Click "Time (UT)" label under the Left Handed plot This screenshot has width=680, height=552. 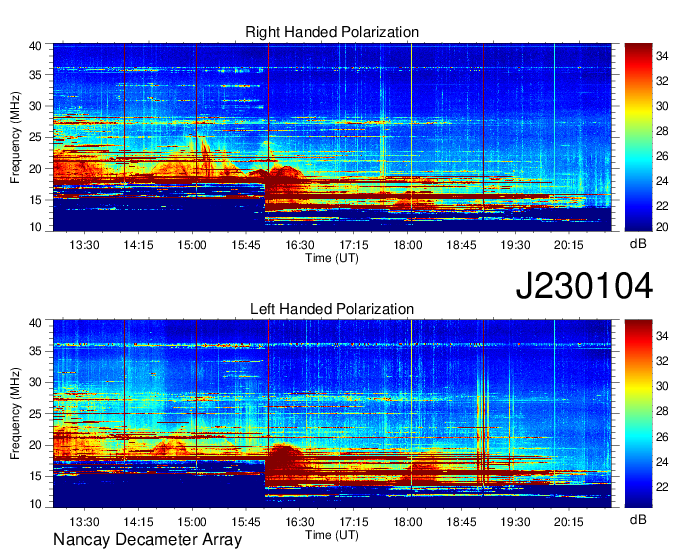(332, 535)
